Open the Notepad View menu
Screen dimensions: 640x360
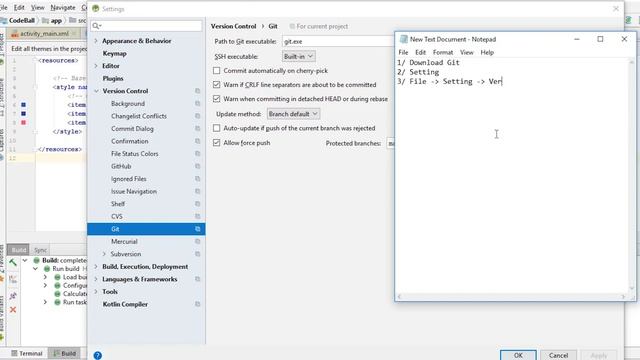[x=467, y=52]
